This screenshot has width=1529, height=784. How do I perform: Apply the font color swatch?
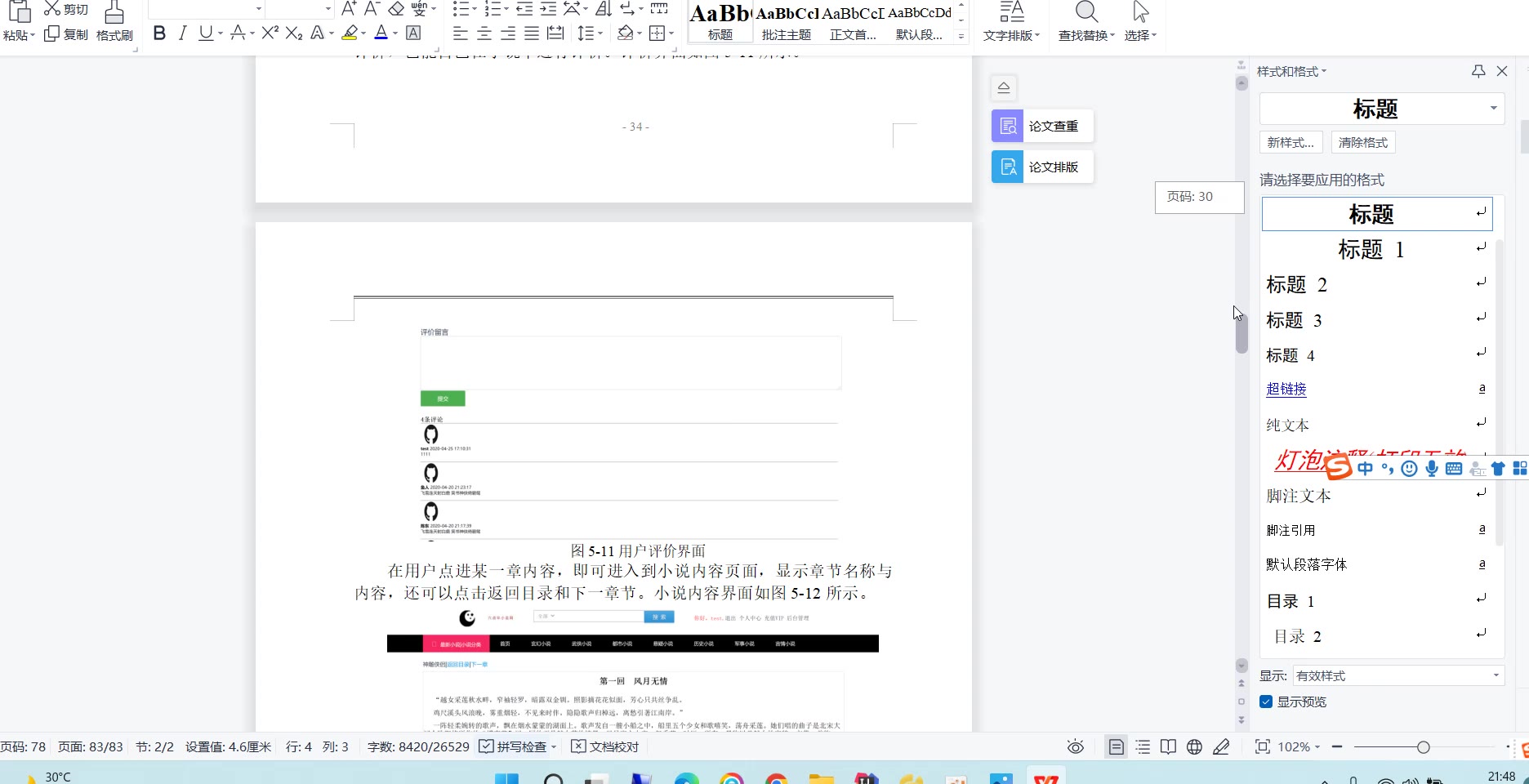click(381, 33)
